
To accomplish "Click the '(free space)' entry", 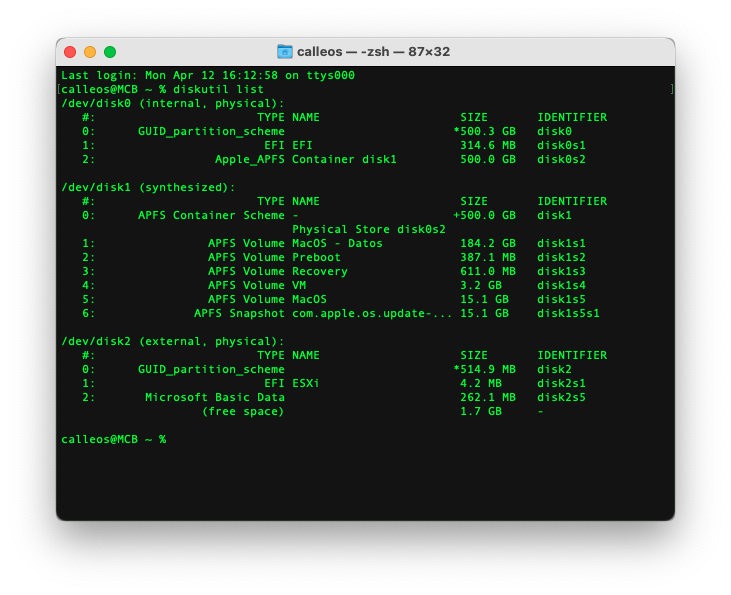I will point(243,411).
